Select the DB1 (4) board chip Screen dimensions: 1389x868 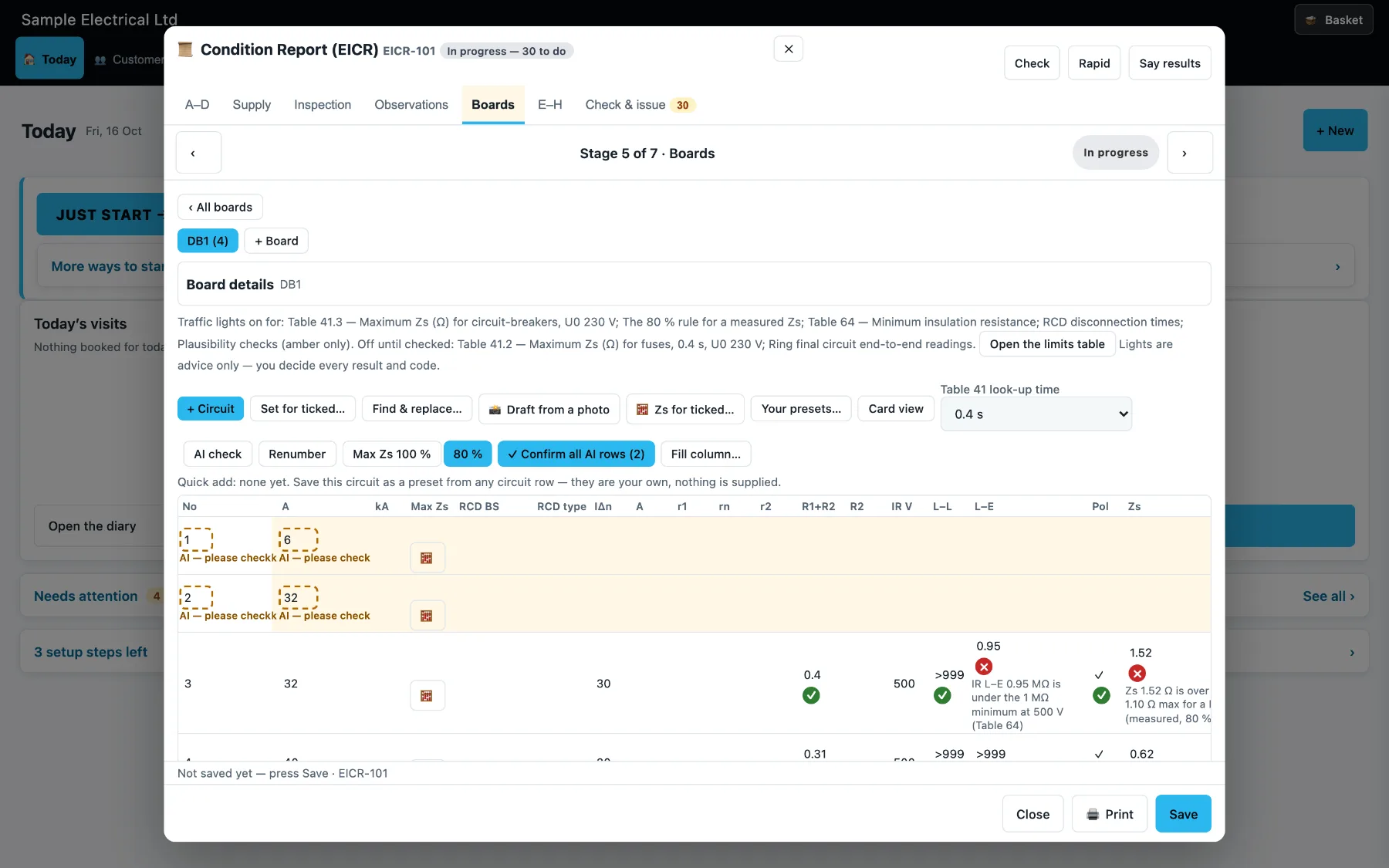pyautogui.click(x=208, y=241)
